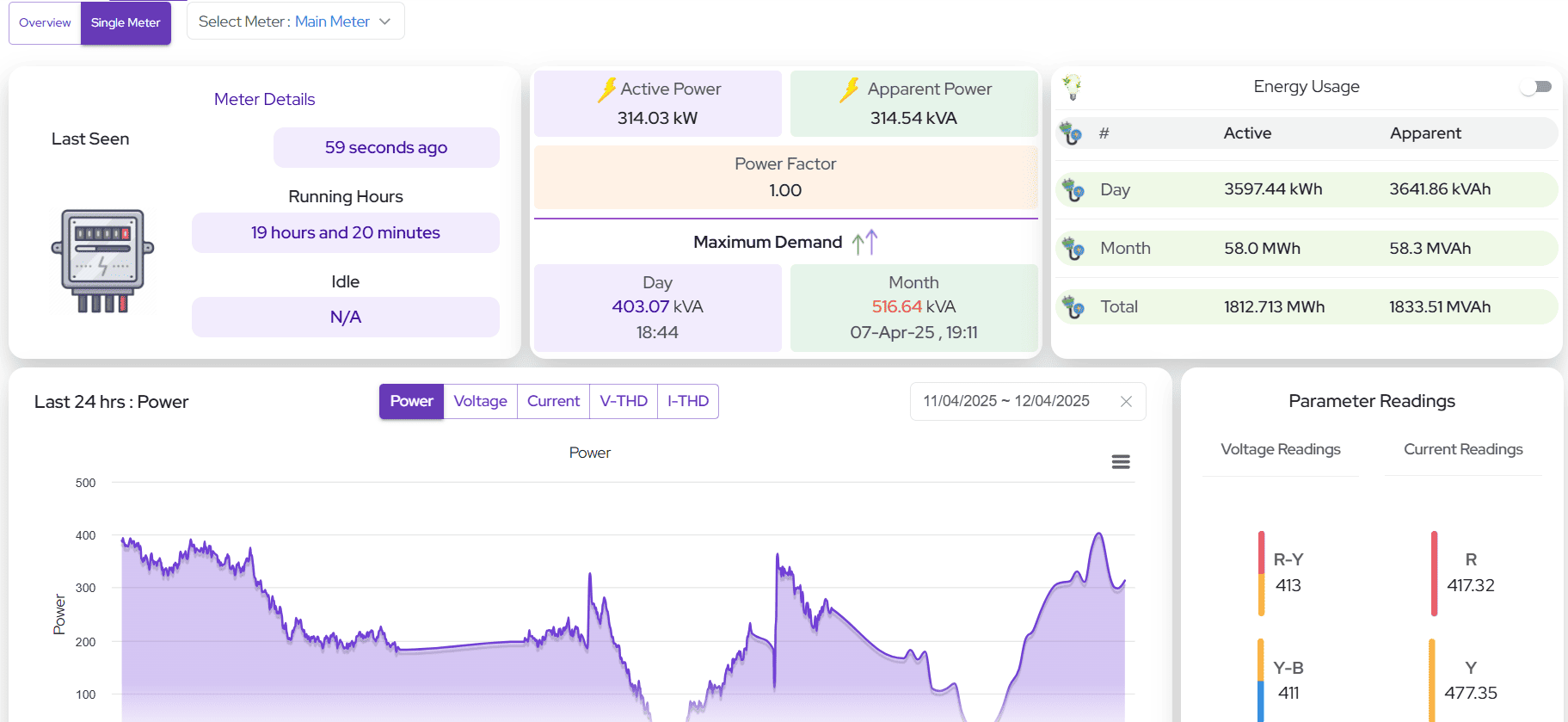The image size is (1568, 722).
Task: Click the 58.0 MWh Month active value
Action: (1262, 249)
